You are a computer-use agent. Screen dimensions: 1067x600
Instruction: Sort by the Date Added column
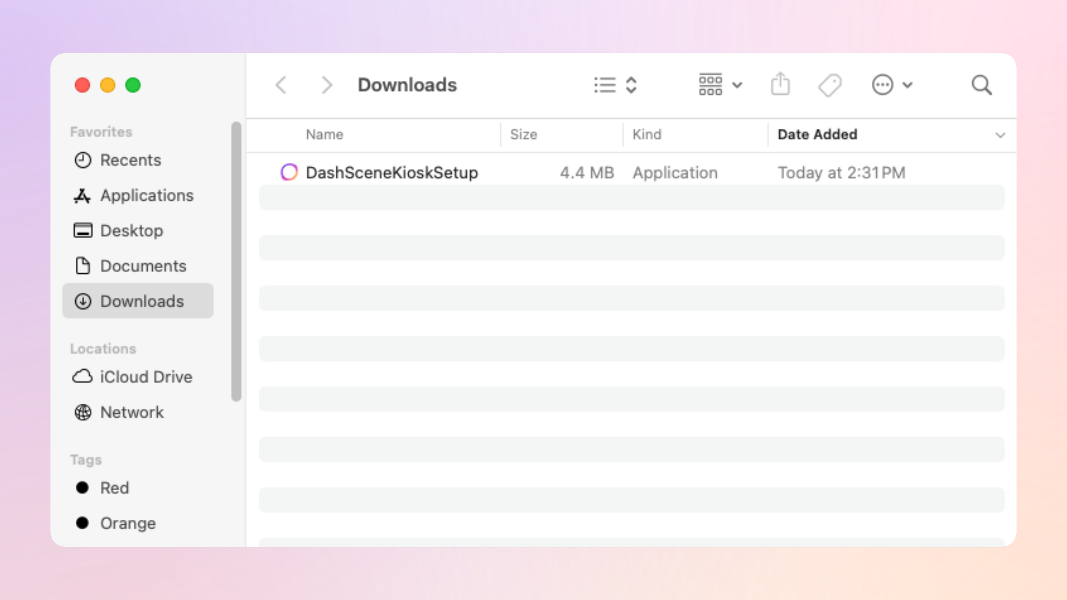click(x=817, y=135)
